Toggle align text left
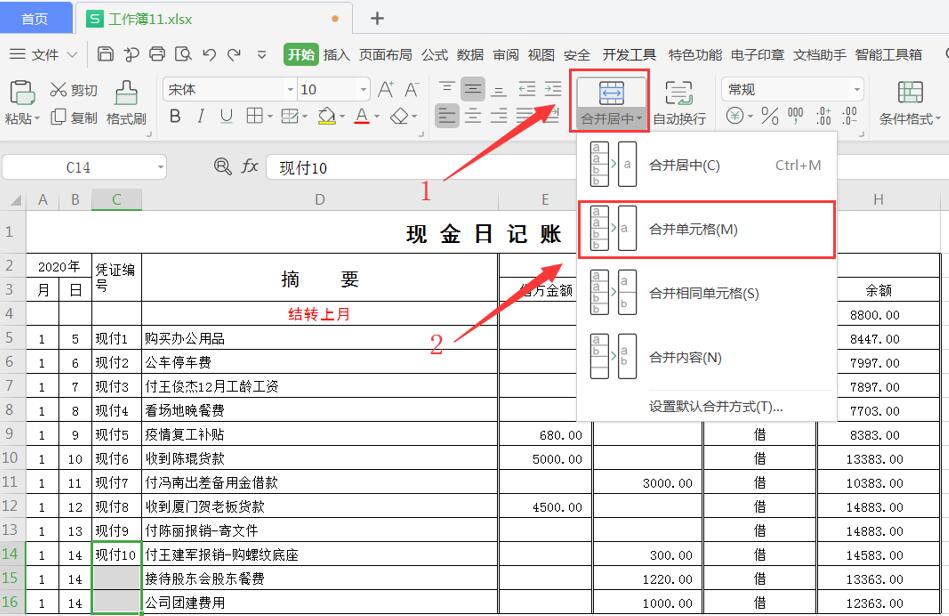This screenshot has width=949, height=616. (447, 116)
